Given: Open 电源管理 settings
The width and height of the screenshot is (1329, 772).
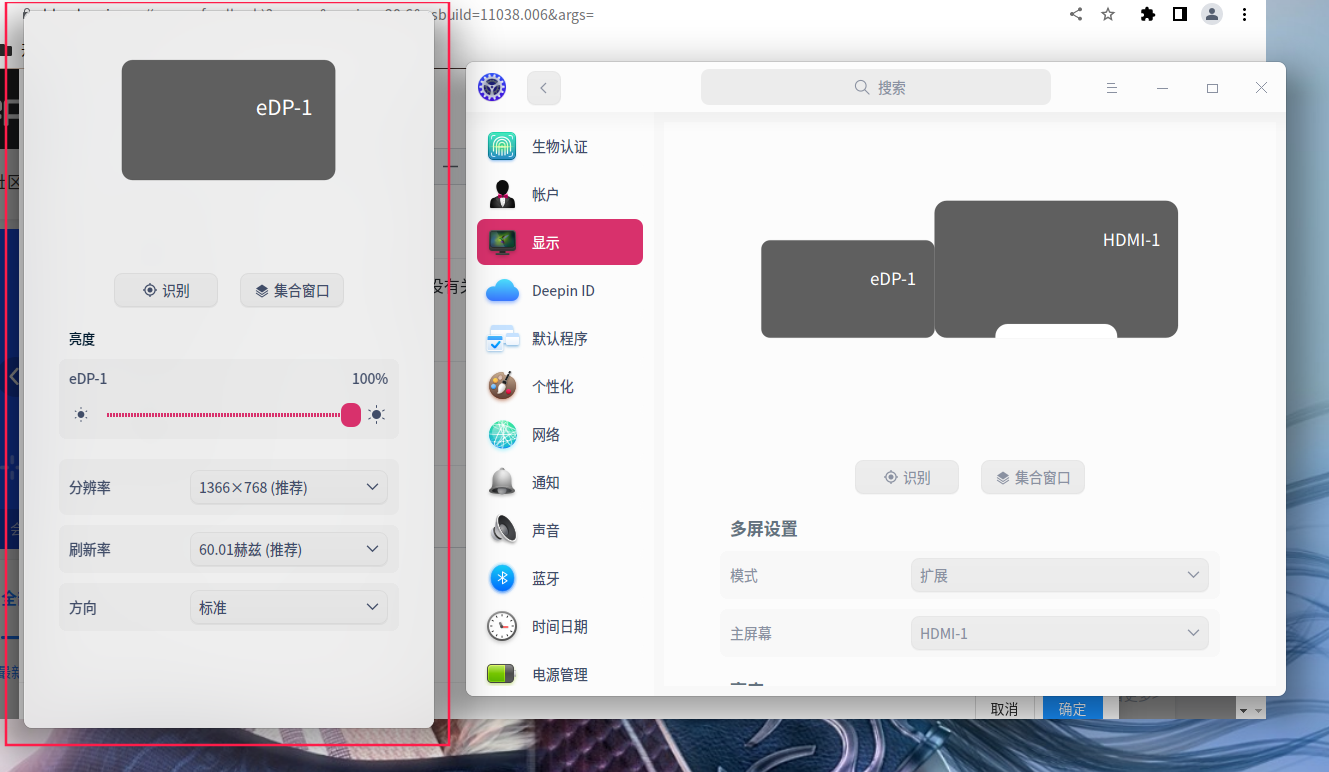Looking at the screenshot, I should (x=560, y=674).
